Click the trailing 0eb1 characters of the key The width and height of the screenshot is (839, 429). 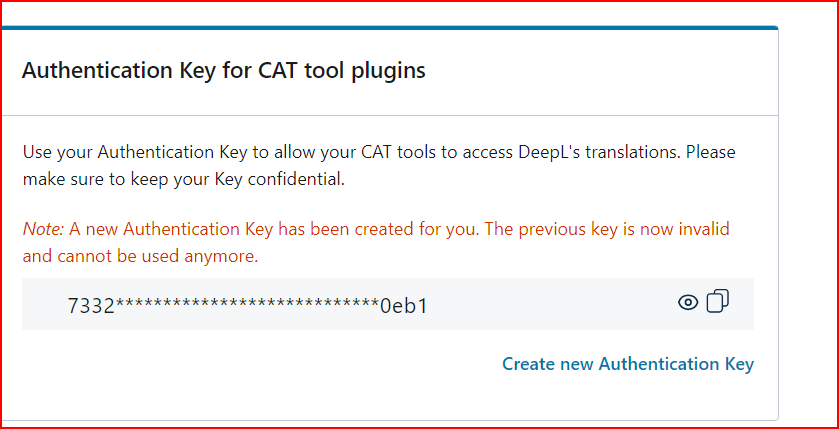[403, 305]
